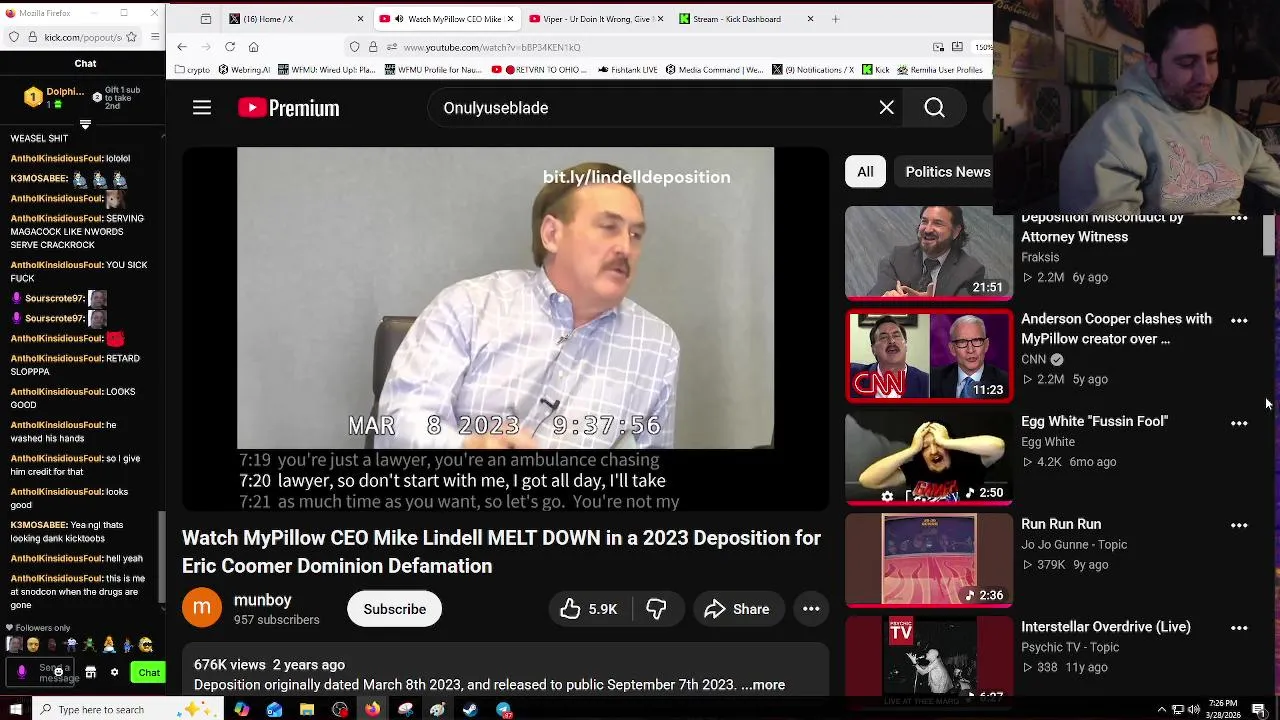Screen dimensions: 1280x720
Task: Click the Send a message chat field
Action: pyautogui.click(x=42, y=673)
